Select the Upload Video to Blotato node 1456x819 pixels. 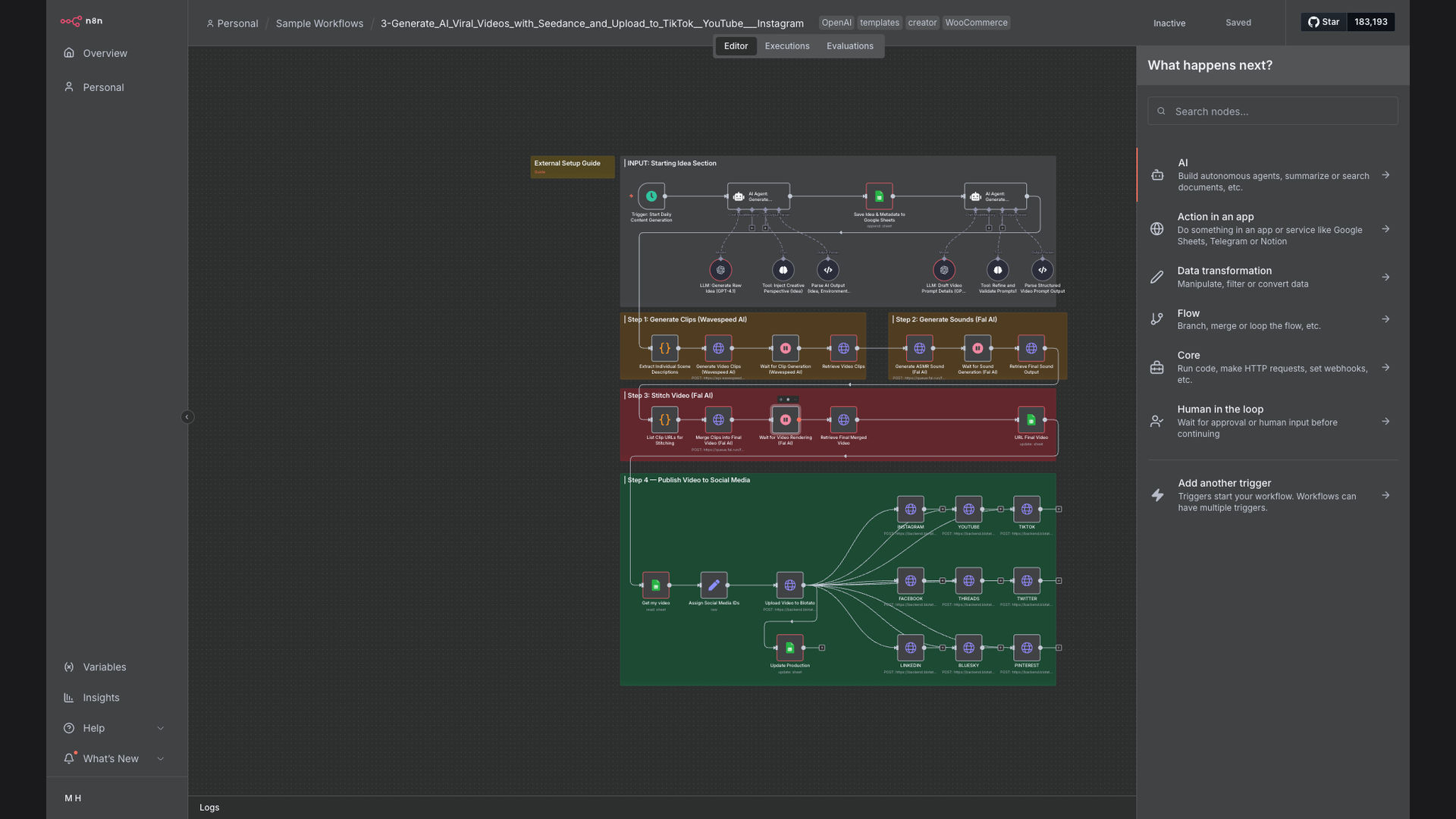pos(790,585)
